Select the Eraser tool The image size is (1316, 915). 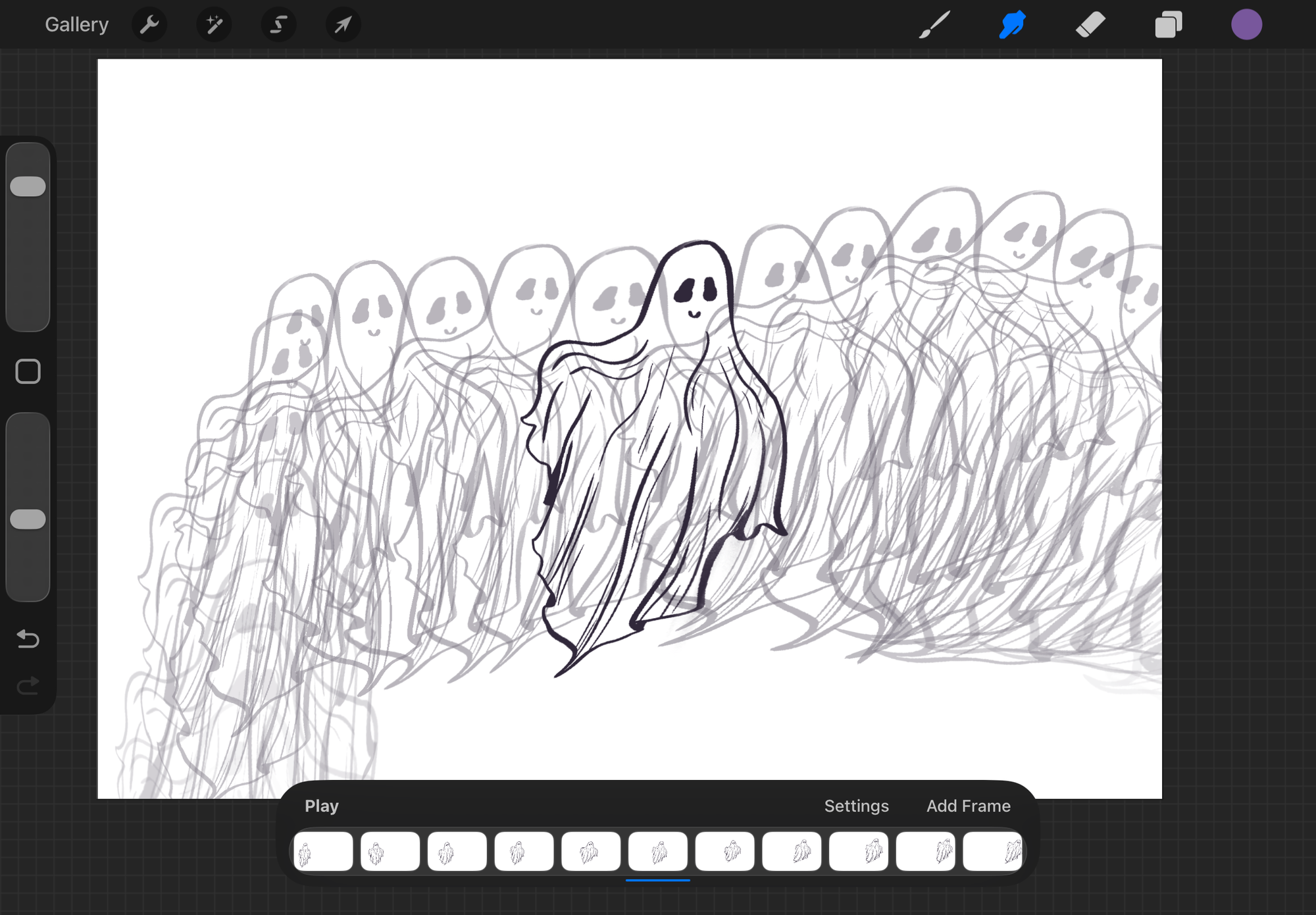click(x=1090, y=25)
